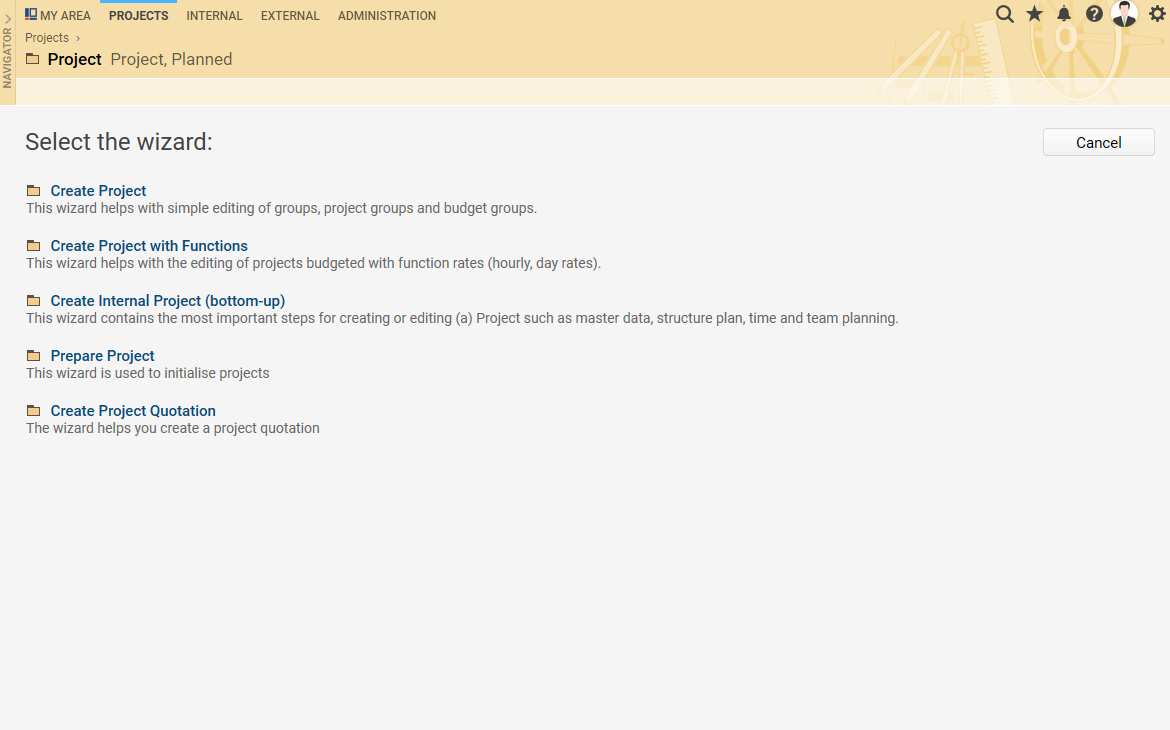The width and height of the screenshot is (1170, 730).
Task: Open the EXTERNAL menu
Action: 290,16
